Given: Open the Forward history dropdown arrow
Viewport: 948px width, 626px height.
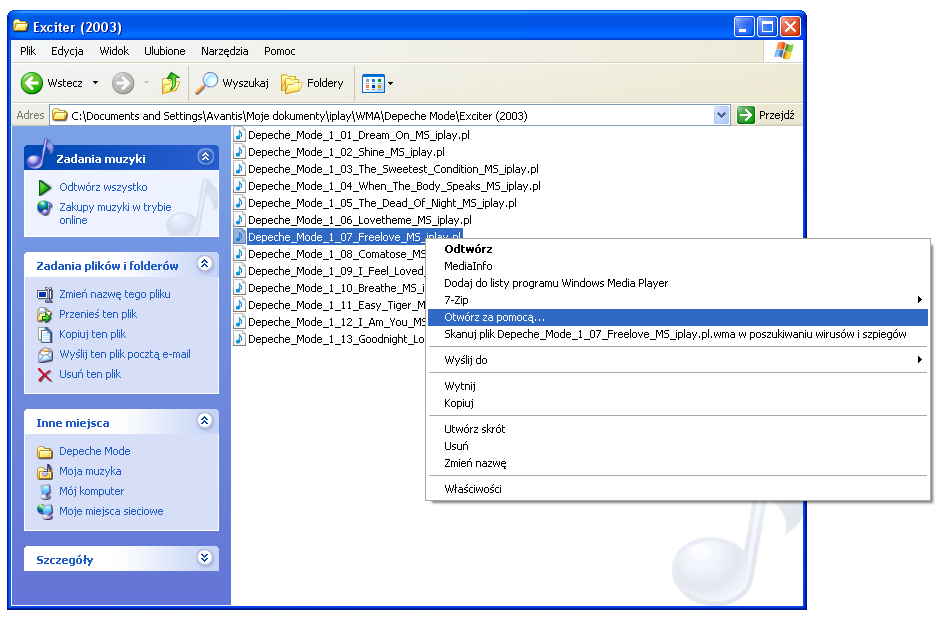Looking at the screenshot, I should point(146,83).
